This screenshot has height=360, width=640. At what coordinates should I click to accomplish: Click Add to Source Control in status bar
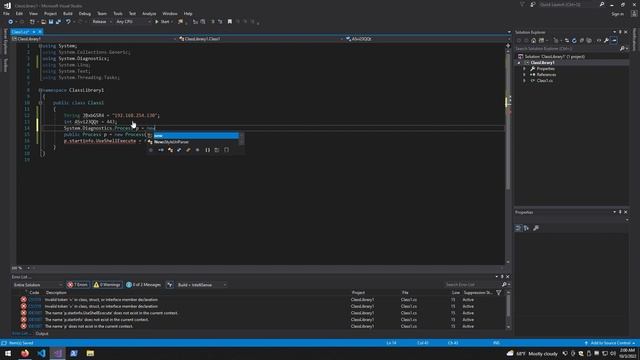coord(610,343)
